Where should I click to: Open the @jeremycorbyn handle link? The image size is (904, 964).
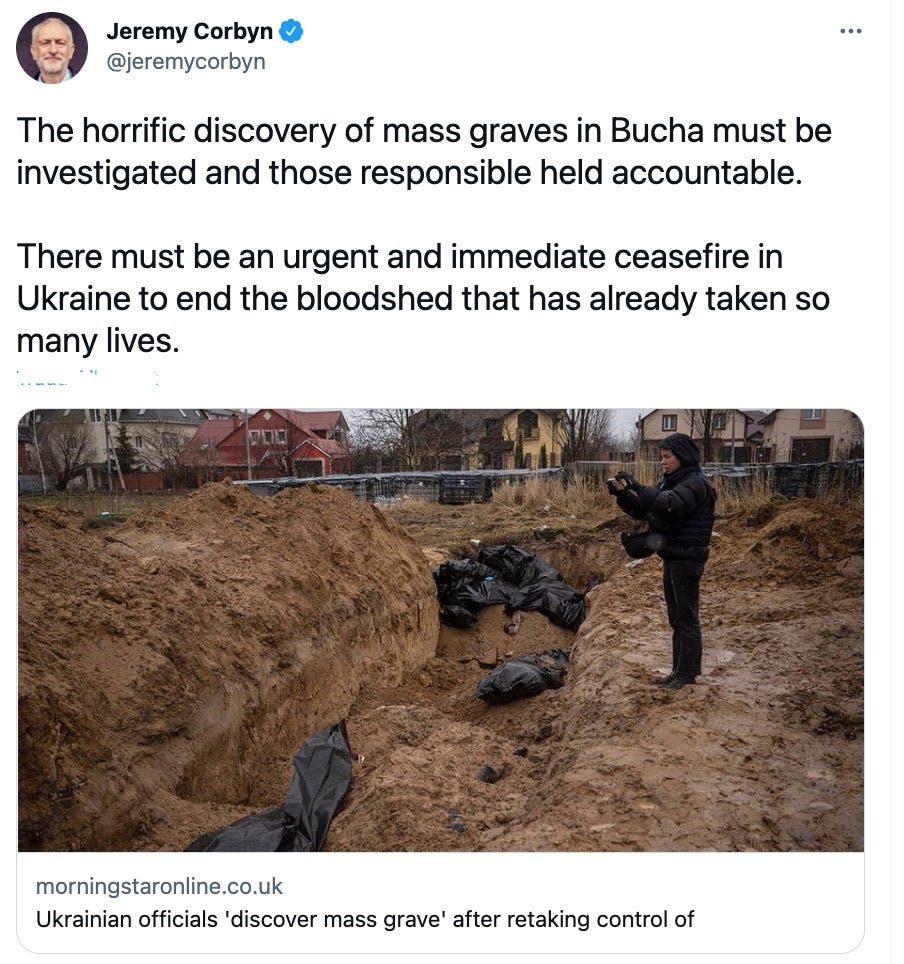click(x=186, y=61)
